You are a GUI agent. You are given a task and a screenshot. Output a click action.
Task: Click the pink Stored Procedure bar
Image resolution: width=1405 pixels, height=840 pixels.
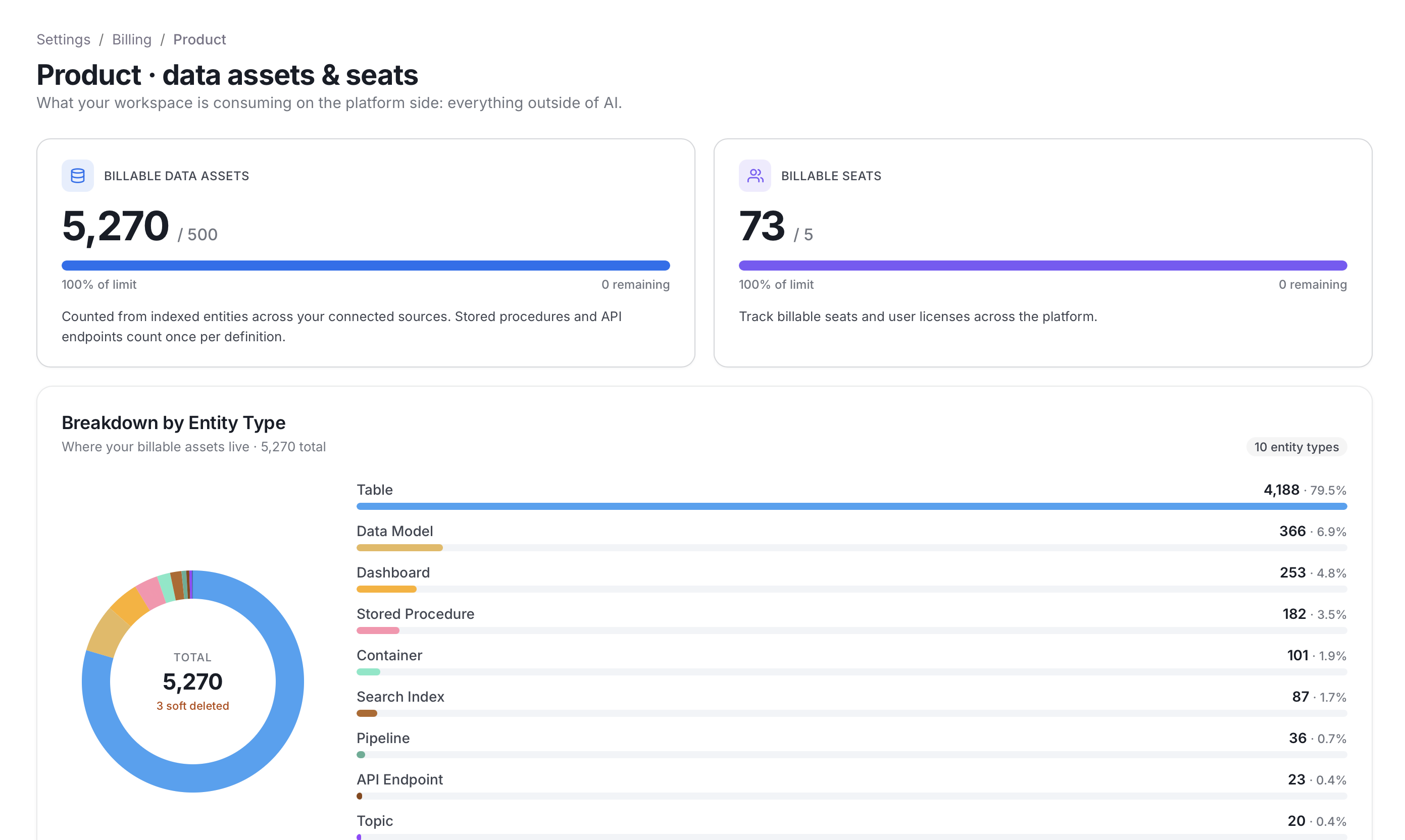tap(378, 630)
